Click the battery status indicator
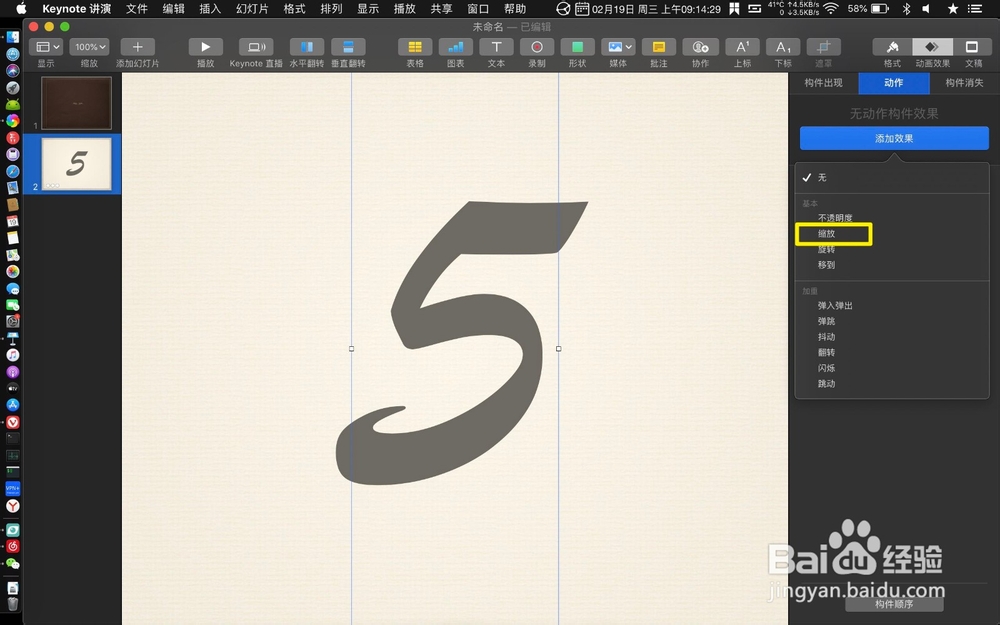Screen dimensions: 1000x625 click(878, 9)
